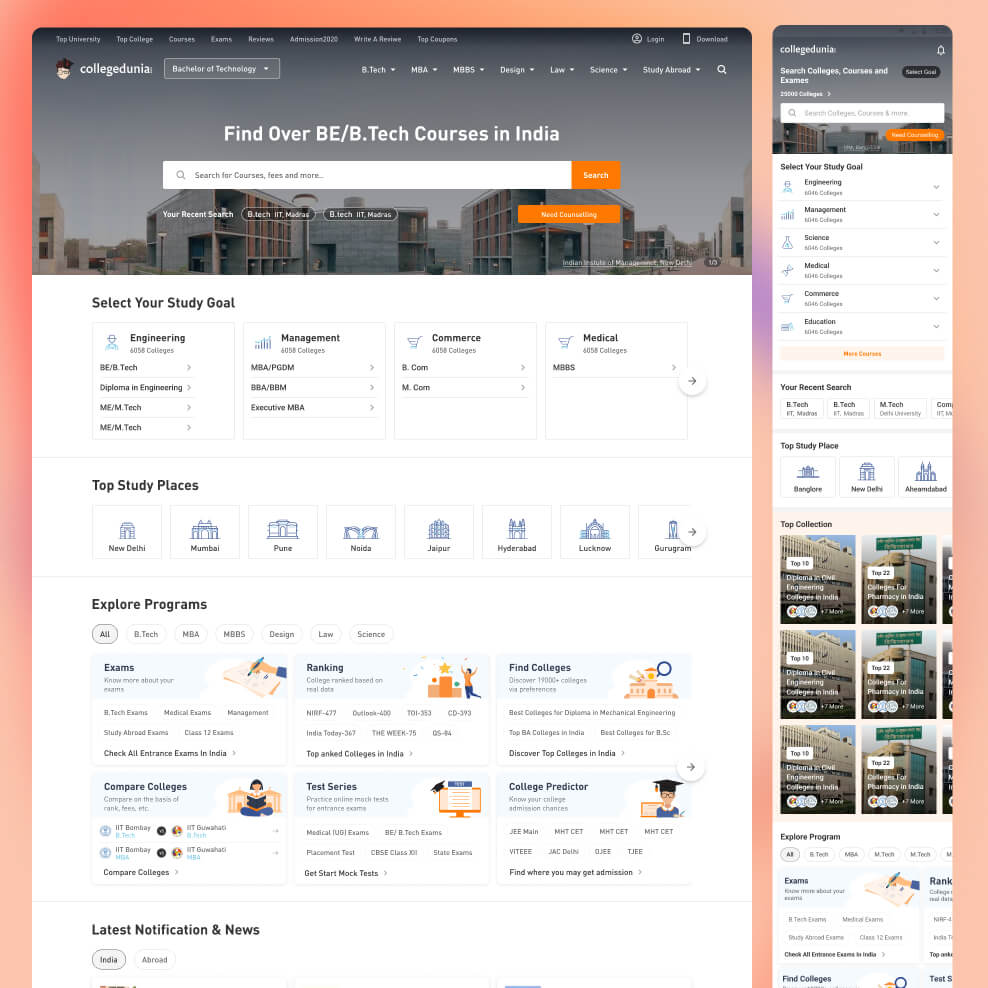The width and height of the screenshot is (988, 988).
Task: Tap Aheamdabad tile in mobile view
Action: tap(925, 477)
